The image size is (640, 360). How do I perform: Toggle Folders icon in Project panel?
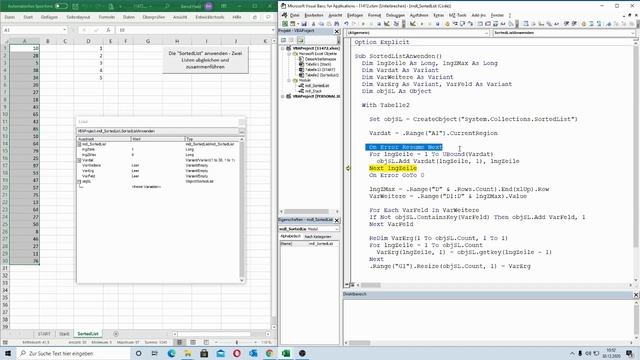300,40
